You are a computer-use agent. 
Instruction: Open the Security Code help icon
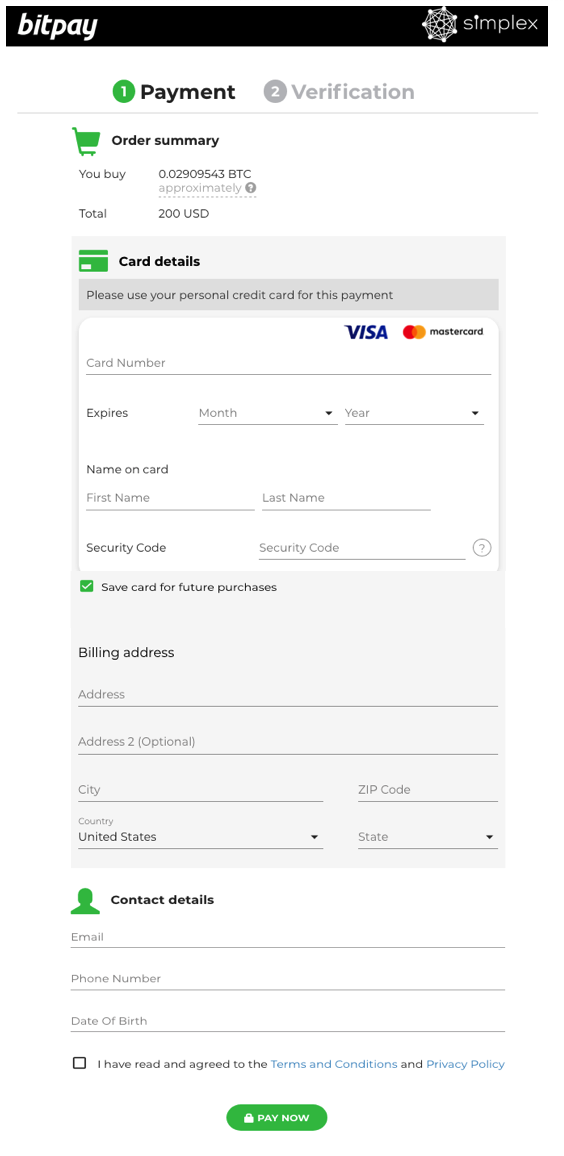tap(481, 548)
